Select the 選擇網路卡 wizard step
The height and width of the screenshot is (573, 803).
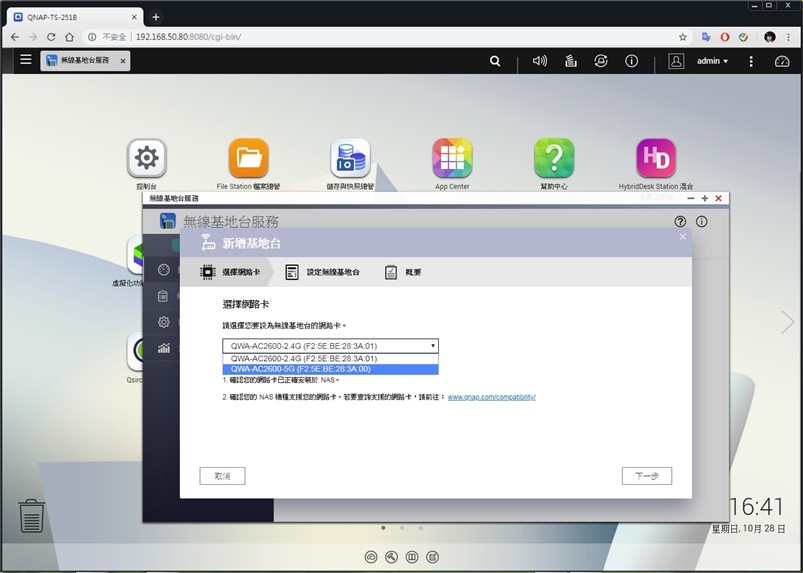click(x=229, y=272)
